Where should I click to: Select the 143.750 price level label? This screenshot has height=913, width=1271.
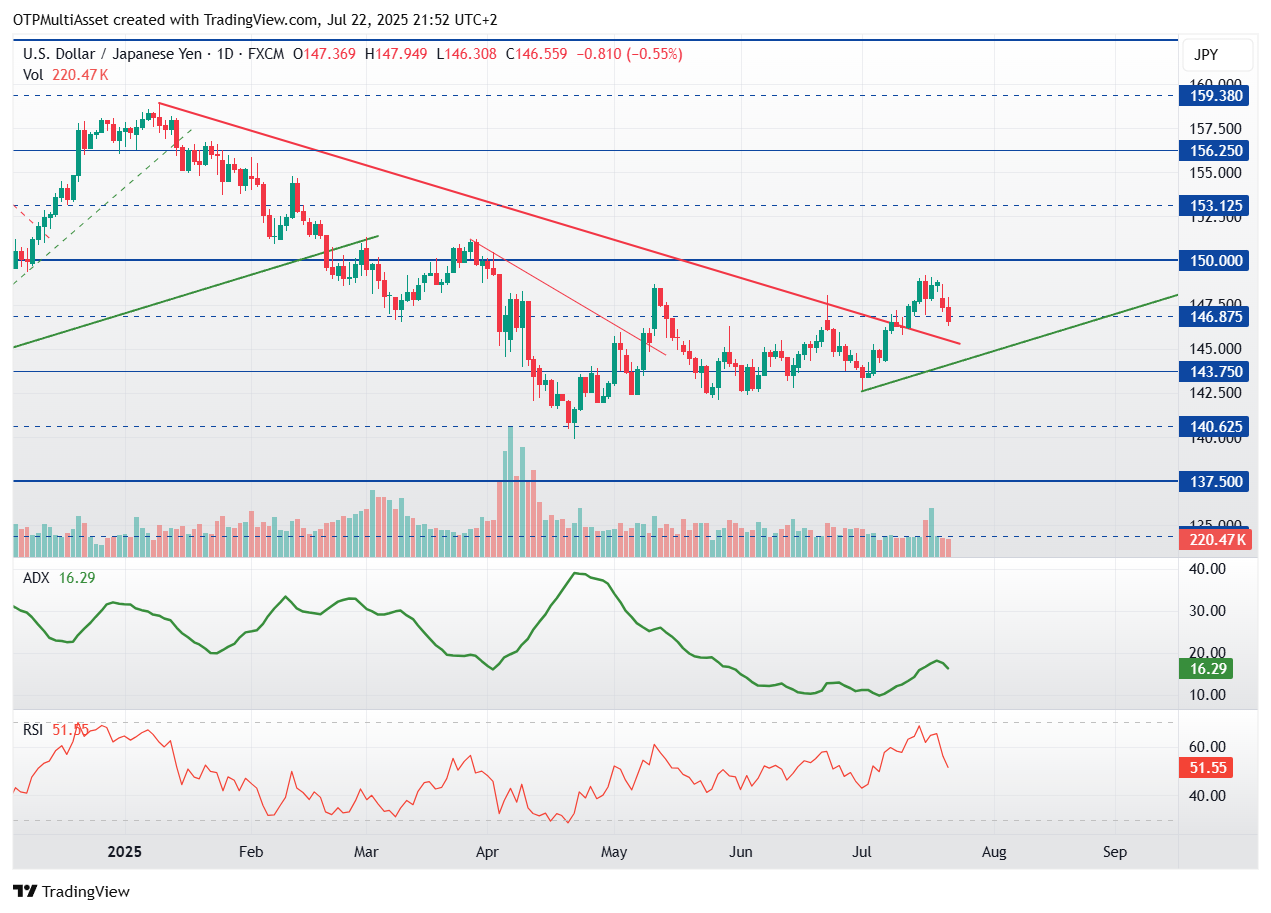[x=1216, y=371]
